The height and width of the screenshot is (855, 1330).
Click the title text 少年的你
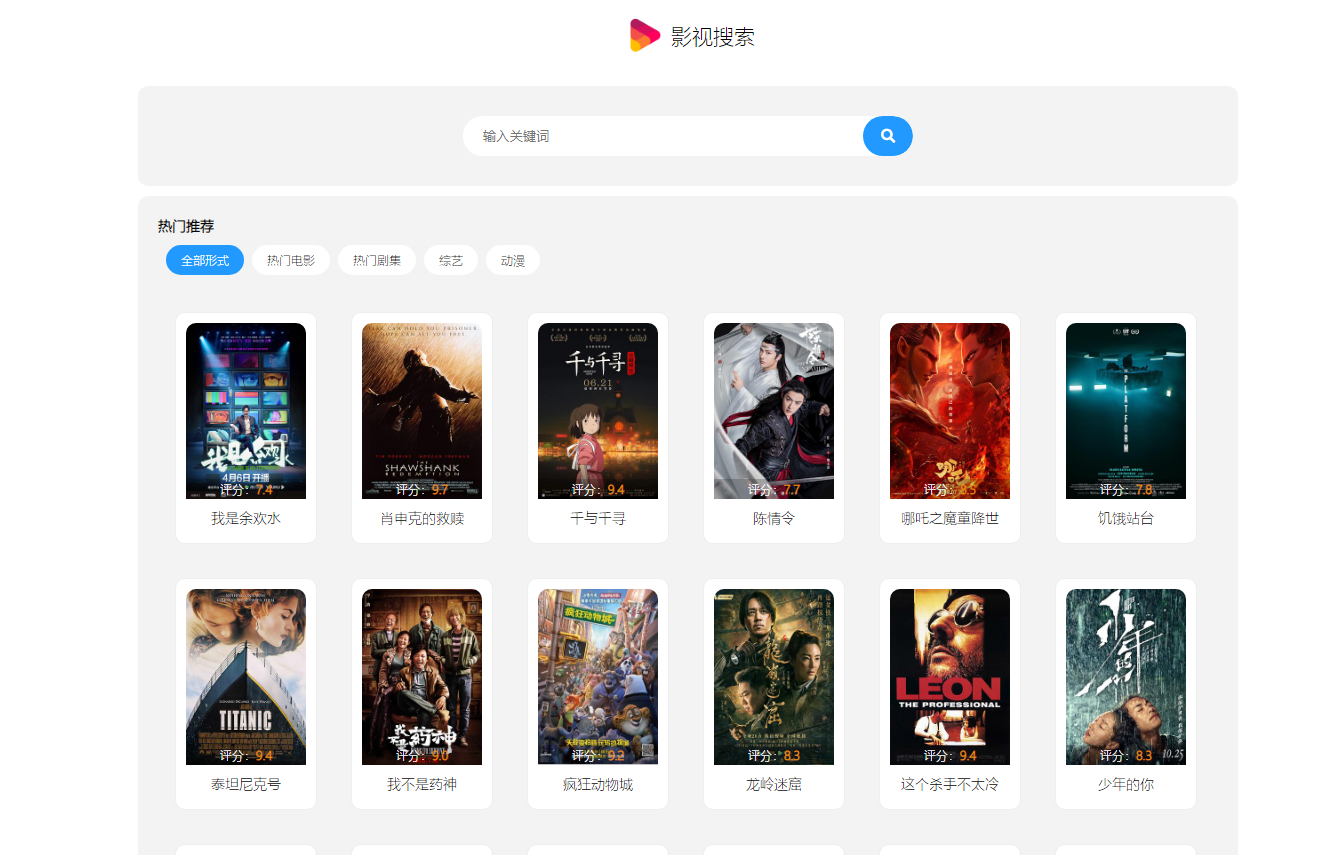(1126, 785)
